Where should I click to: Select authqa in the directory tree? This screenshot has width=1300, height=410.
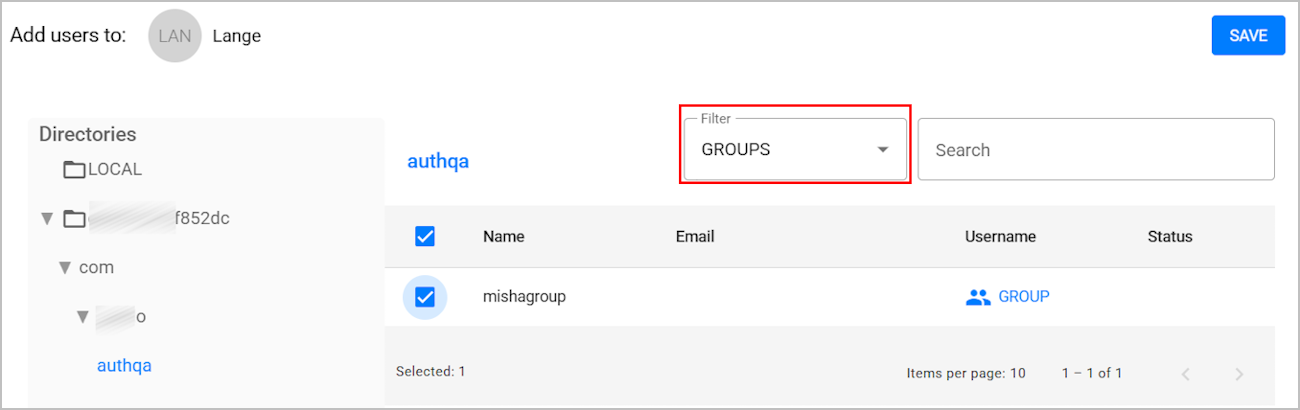click(124, 365)
